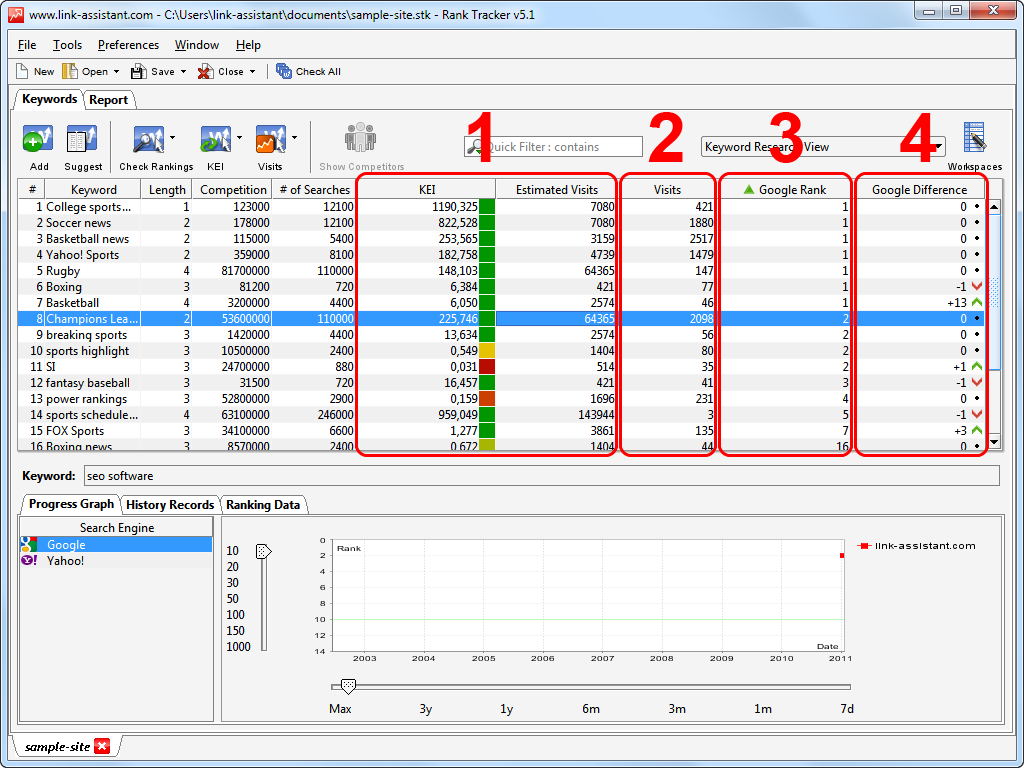Run Check All in toolbar
Screen dimensions: 1024x768
[x=308, y=71]
